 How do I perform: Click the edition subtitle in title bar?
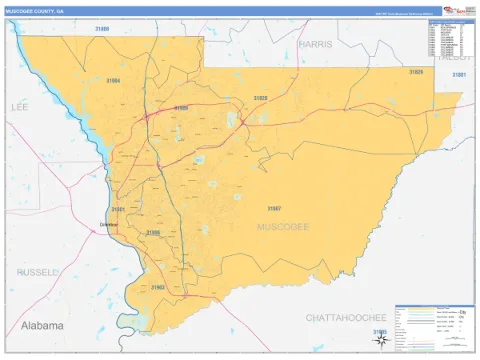click(x=404, y=14)
